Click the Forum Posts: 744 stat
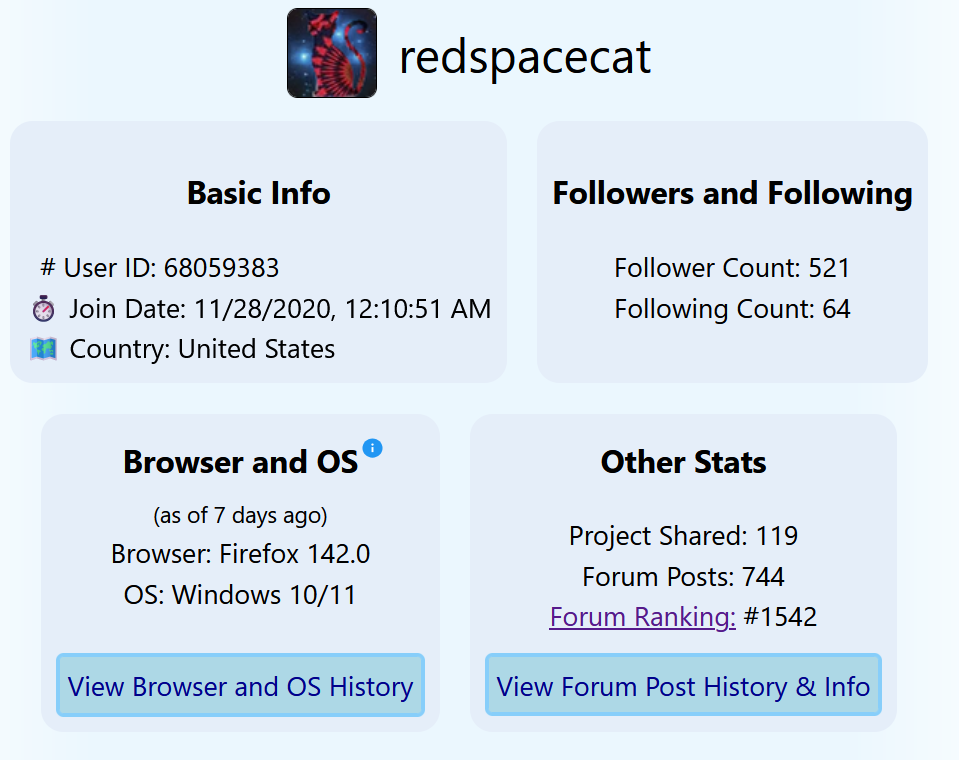 683,577
